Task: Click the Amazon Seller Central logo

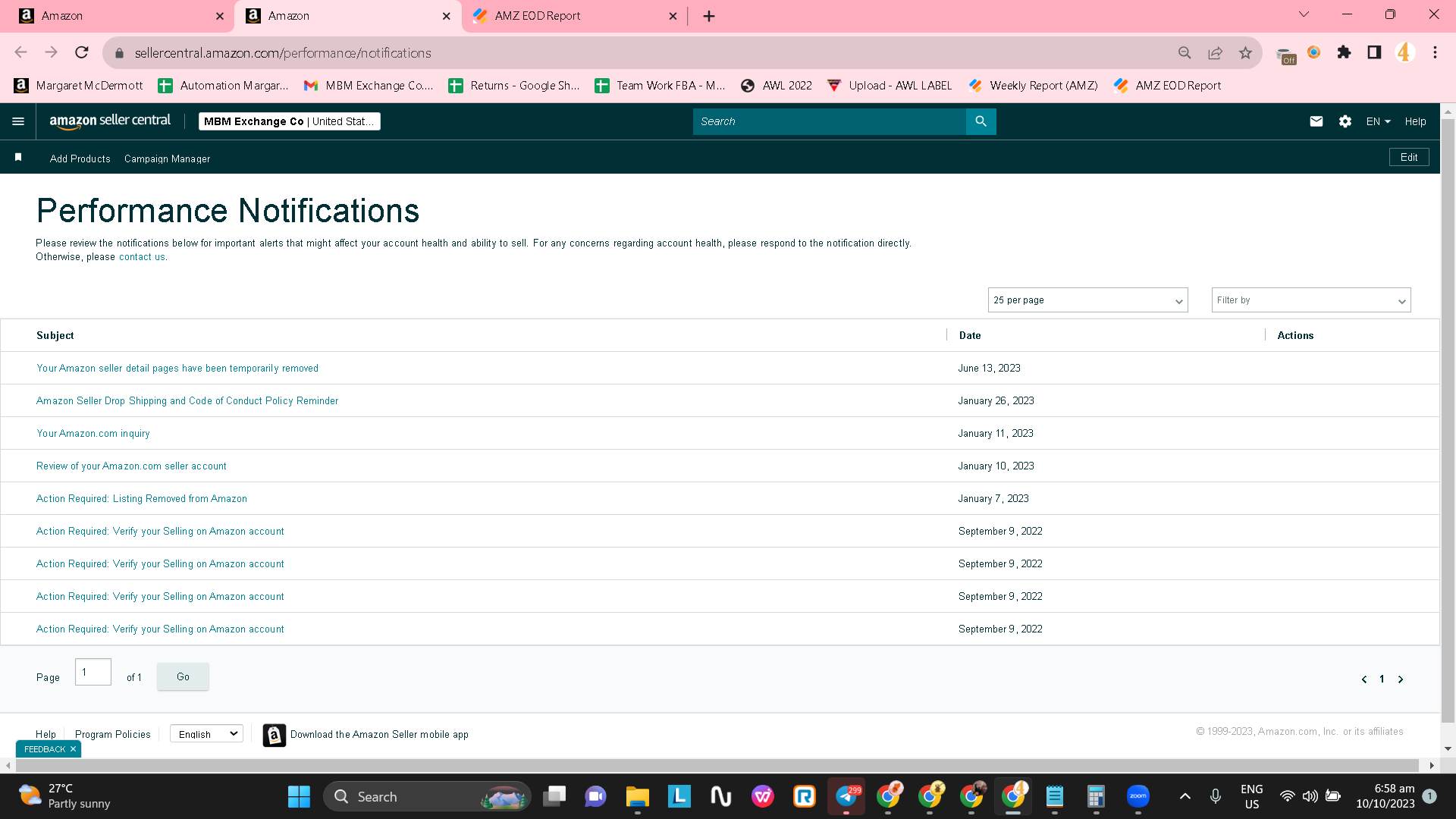Action: click(110, 121)
